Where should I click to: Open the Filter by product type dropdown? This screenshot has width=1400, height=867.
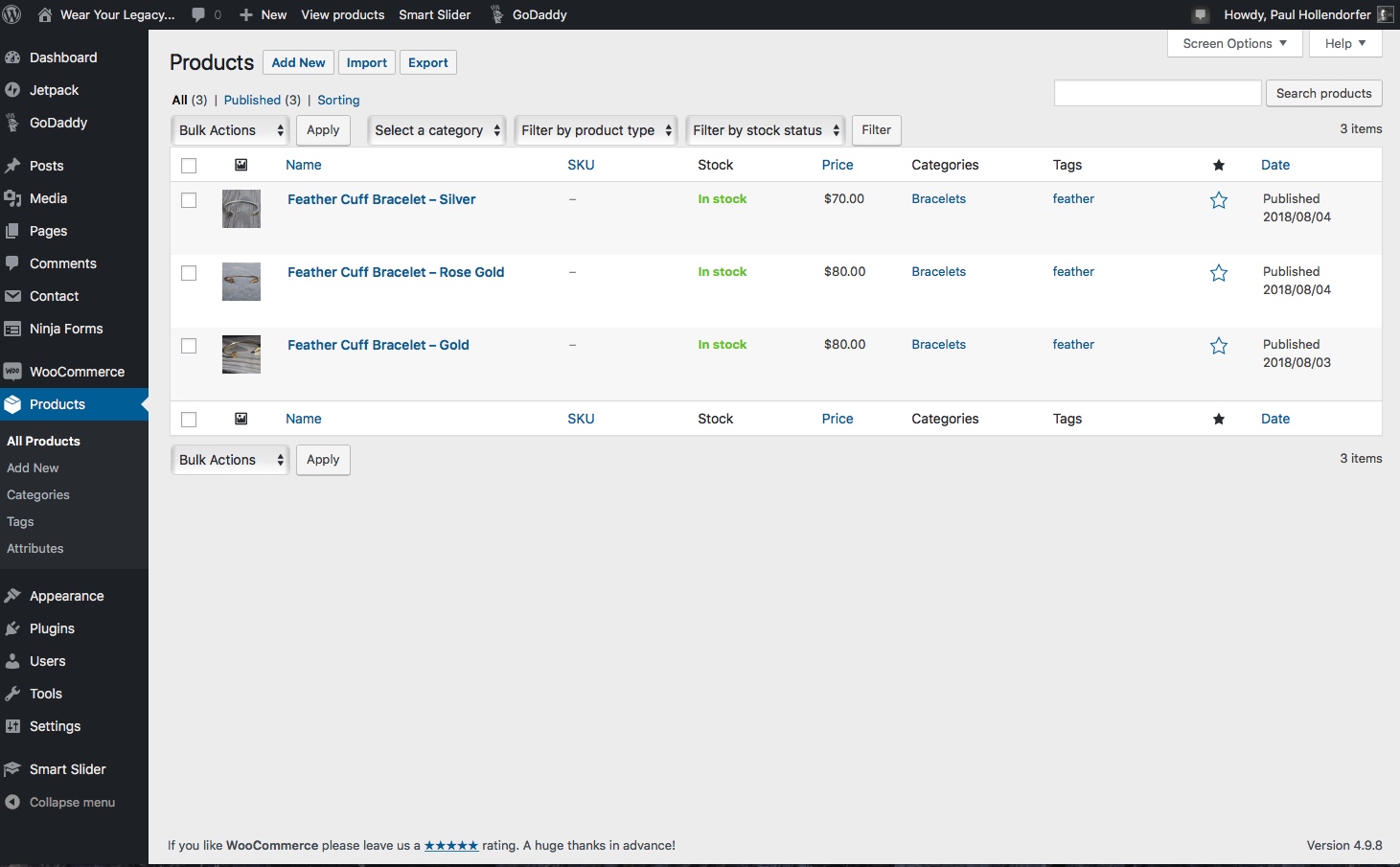pos(596,130)
